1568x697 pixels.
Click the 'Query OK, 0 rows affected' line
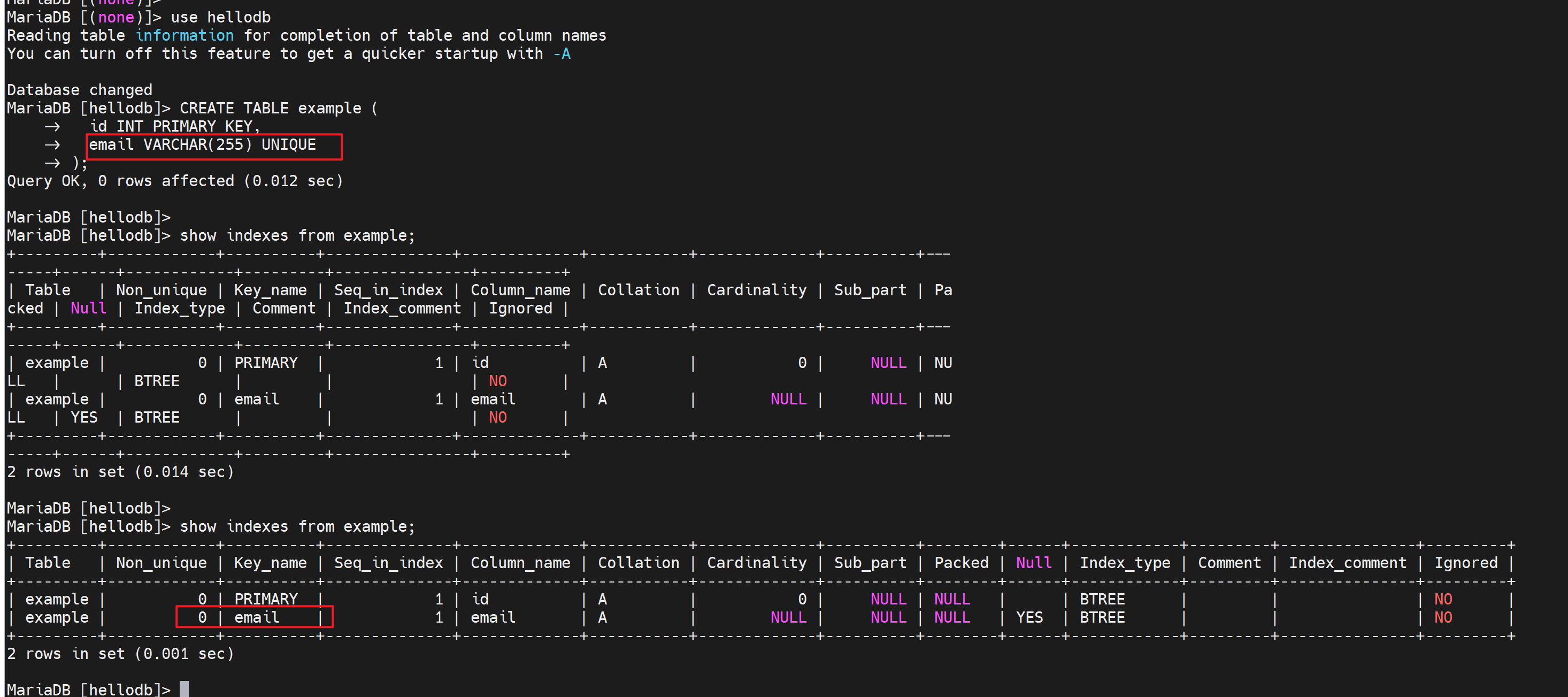tap(175, 181)
